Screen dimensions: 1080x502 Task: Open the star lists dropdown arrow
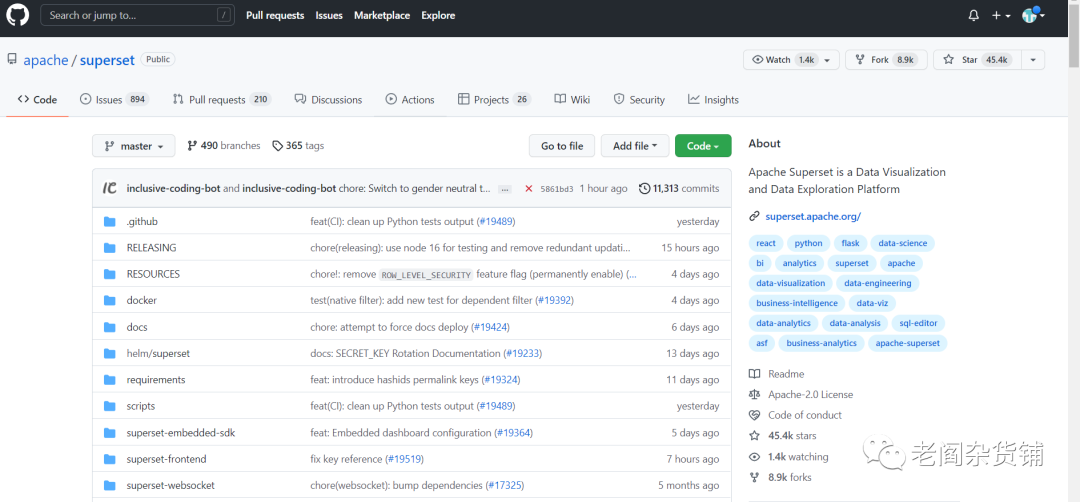tap(1032, 60)
